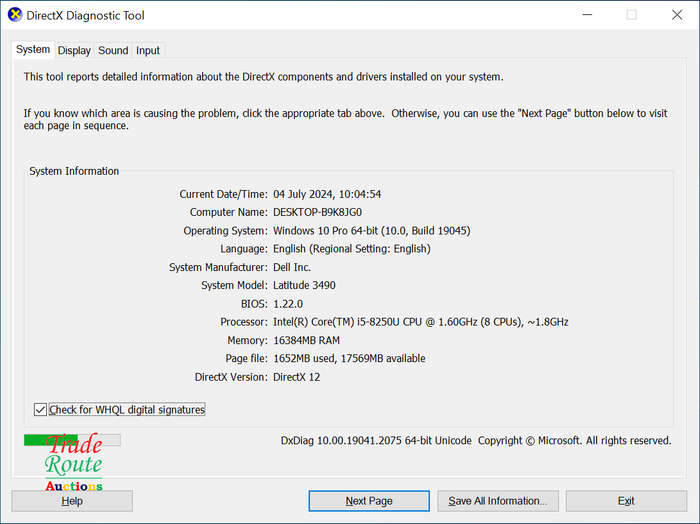Click the language value English (Regional Setting: English)
700x524 pixels.
coord(352,249)
